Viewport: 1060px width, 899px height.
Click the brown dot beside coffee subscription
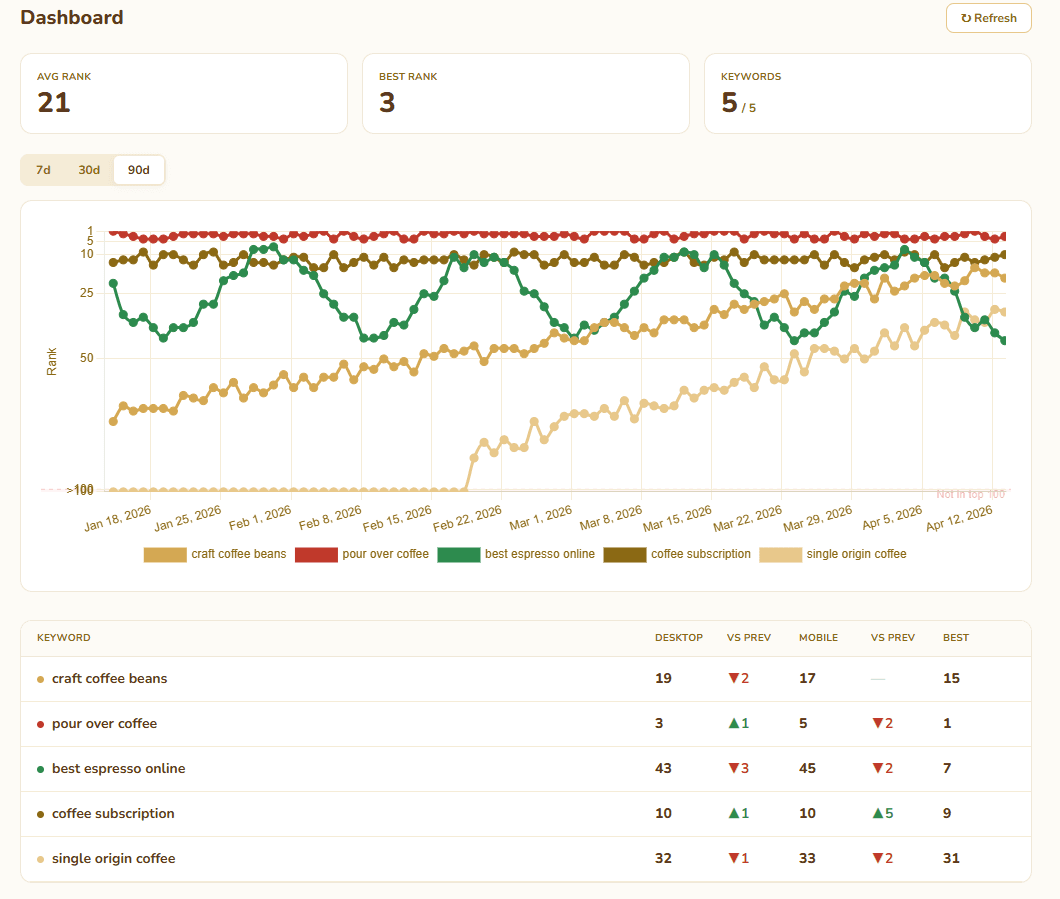click(41, 815)
